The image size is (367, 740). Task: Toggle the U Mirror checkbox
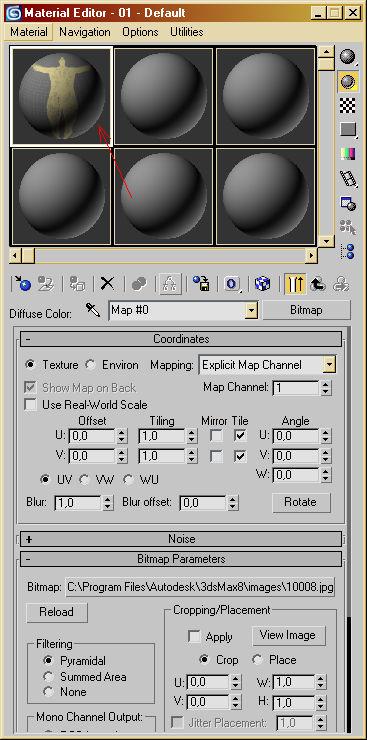point(217,436)
